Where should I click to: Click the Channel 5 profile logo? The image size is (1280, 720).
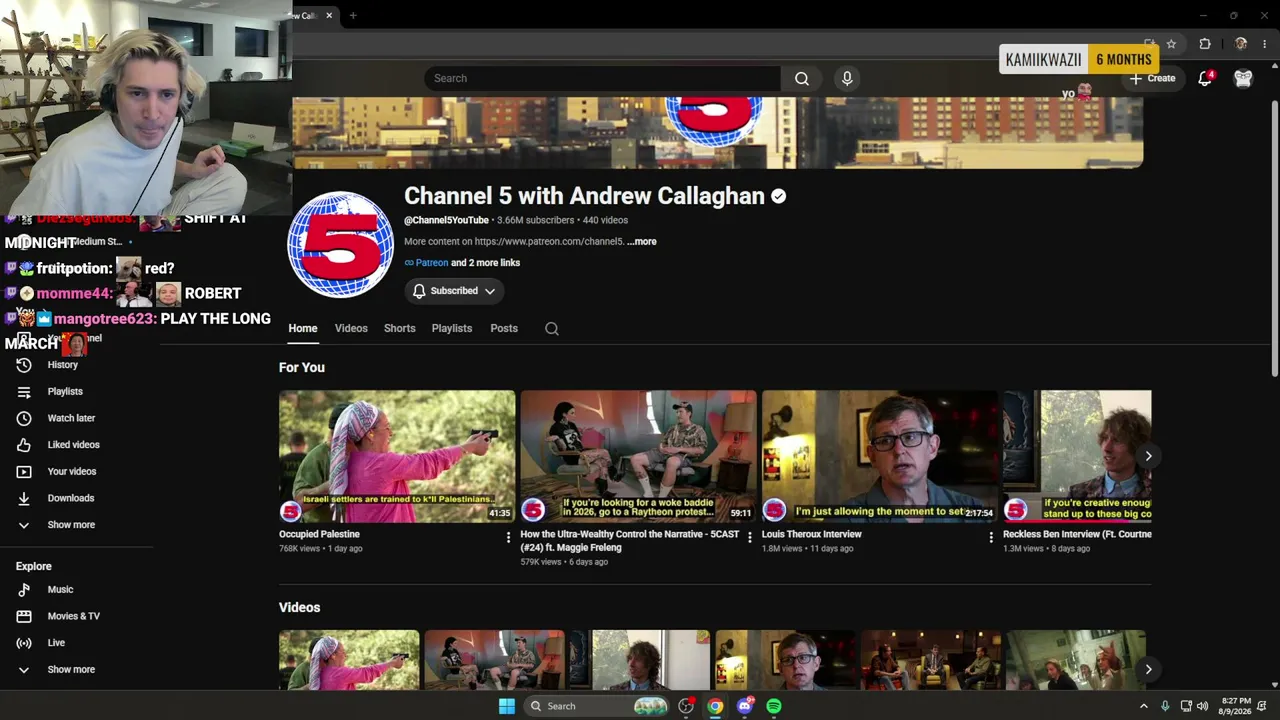pyautogui.click(x=340, y=244)
